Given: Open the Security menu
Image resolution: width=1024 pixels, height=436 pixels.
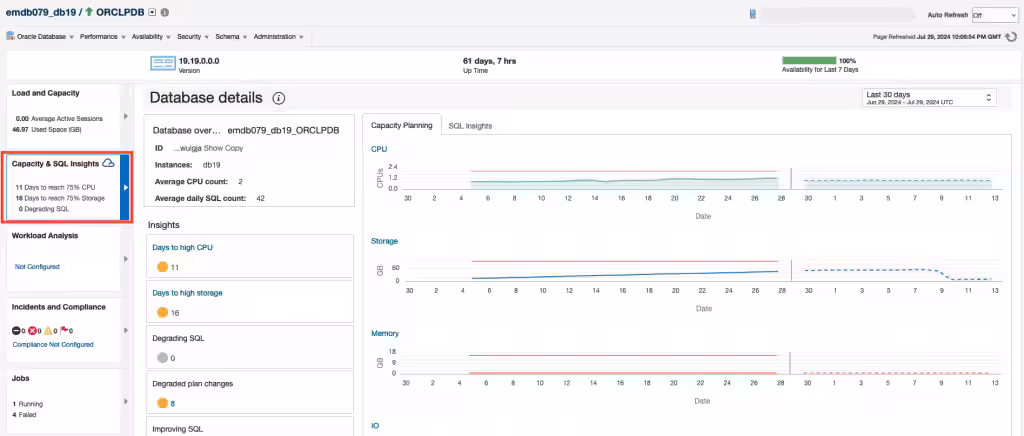Looking at the screenshot, I should point(193,37).
